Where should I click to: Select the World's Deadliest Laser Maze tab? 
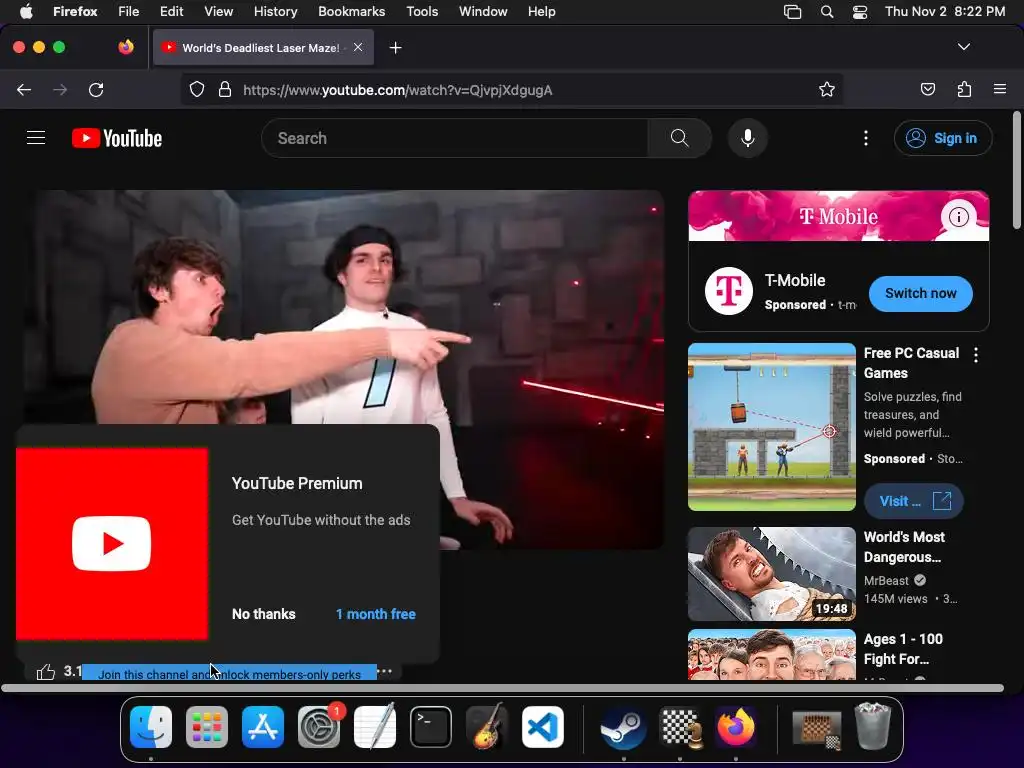point(263,47)
